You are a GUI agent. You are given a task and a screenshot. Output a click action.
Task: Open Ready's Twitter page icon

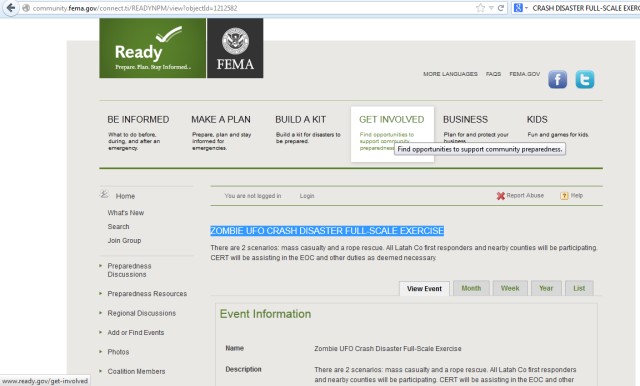point(585,79)
